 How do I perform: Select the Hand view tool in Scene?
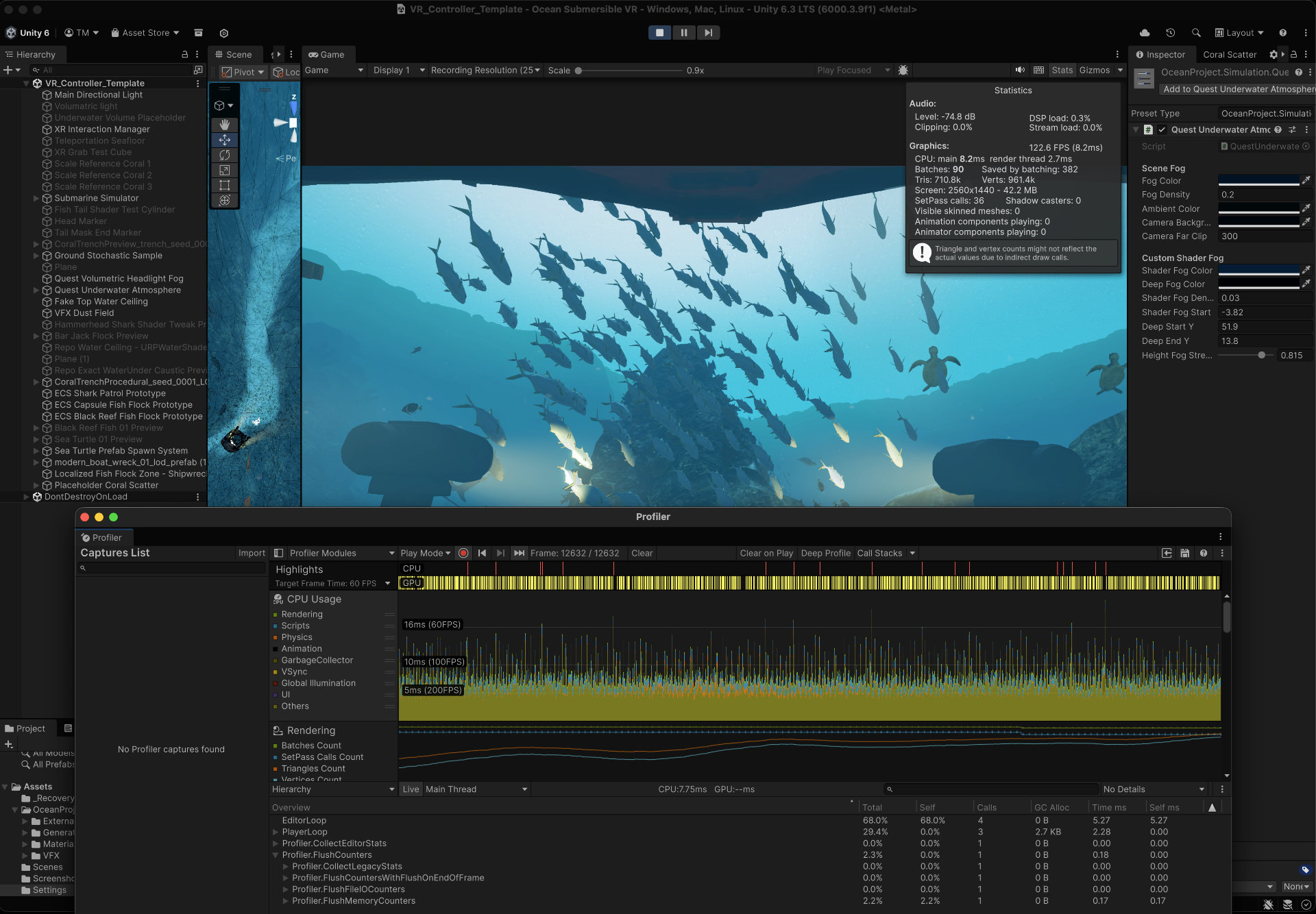pyautogui.click(x=224, y=125)
